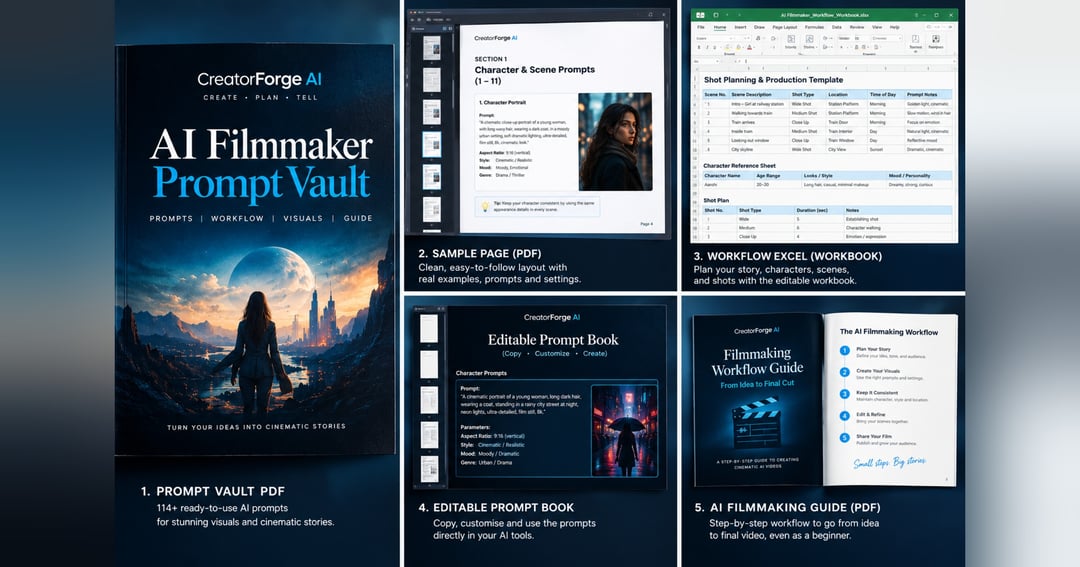Viewport: 1080px width, 567px height.
Task: Click the 'AI Filmmaker' title on book cover
Action: coord(261,145)
